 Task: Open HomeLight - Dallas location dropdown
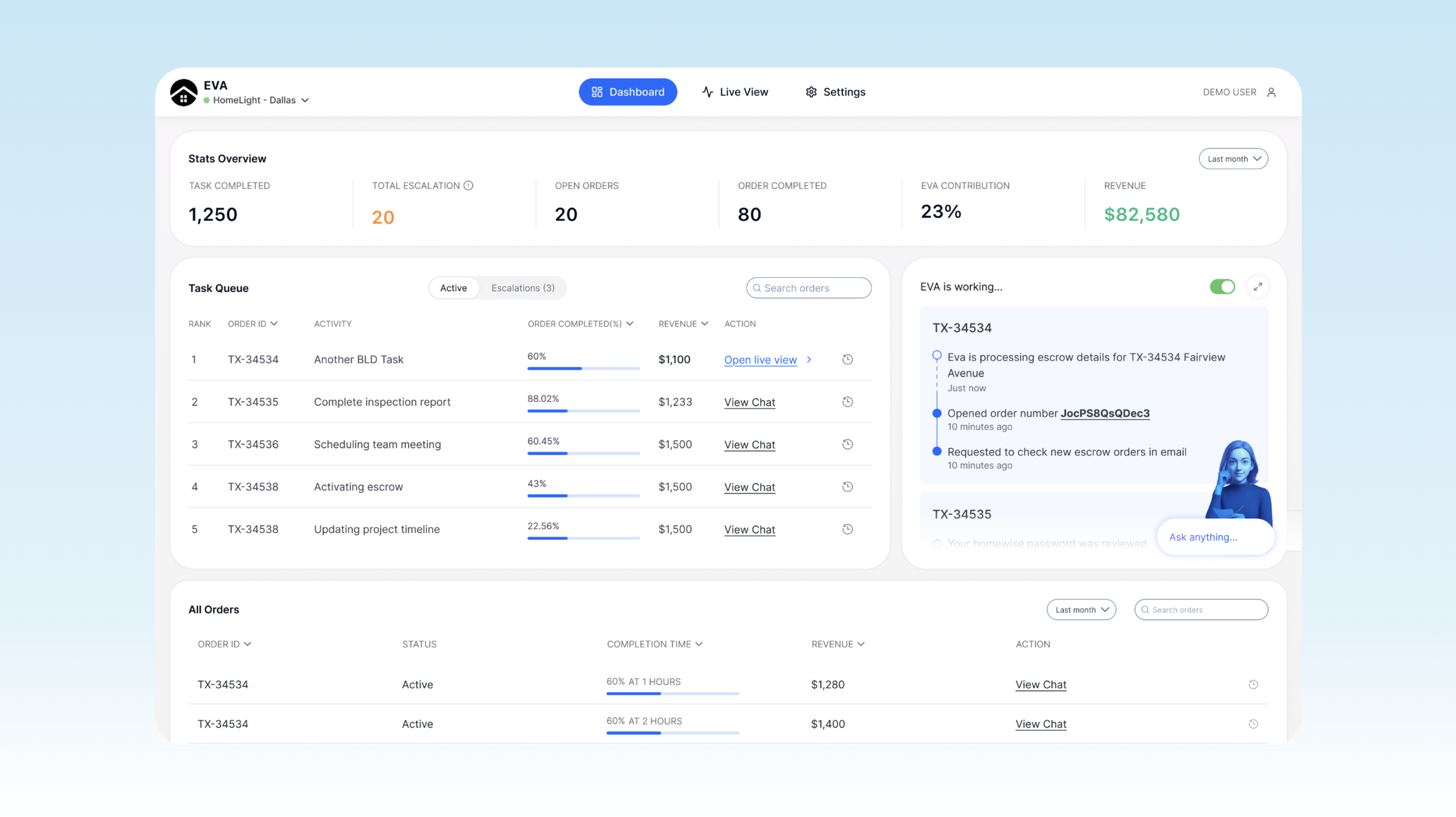click(260, 100)
